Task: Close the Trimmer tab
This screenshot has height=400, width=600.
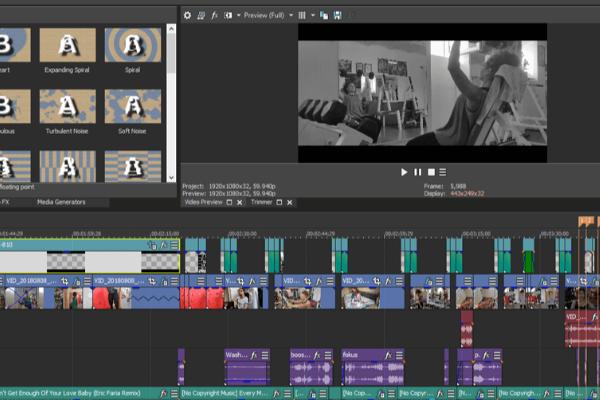Action: point(290,202)
